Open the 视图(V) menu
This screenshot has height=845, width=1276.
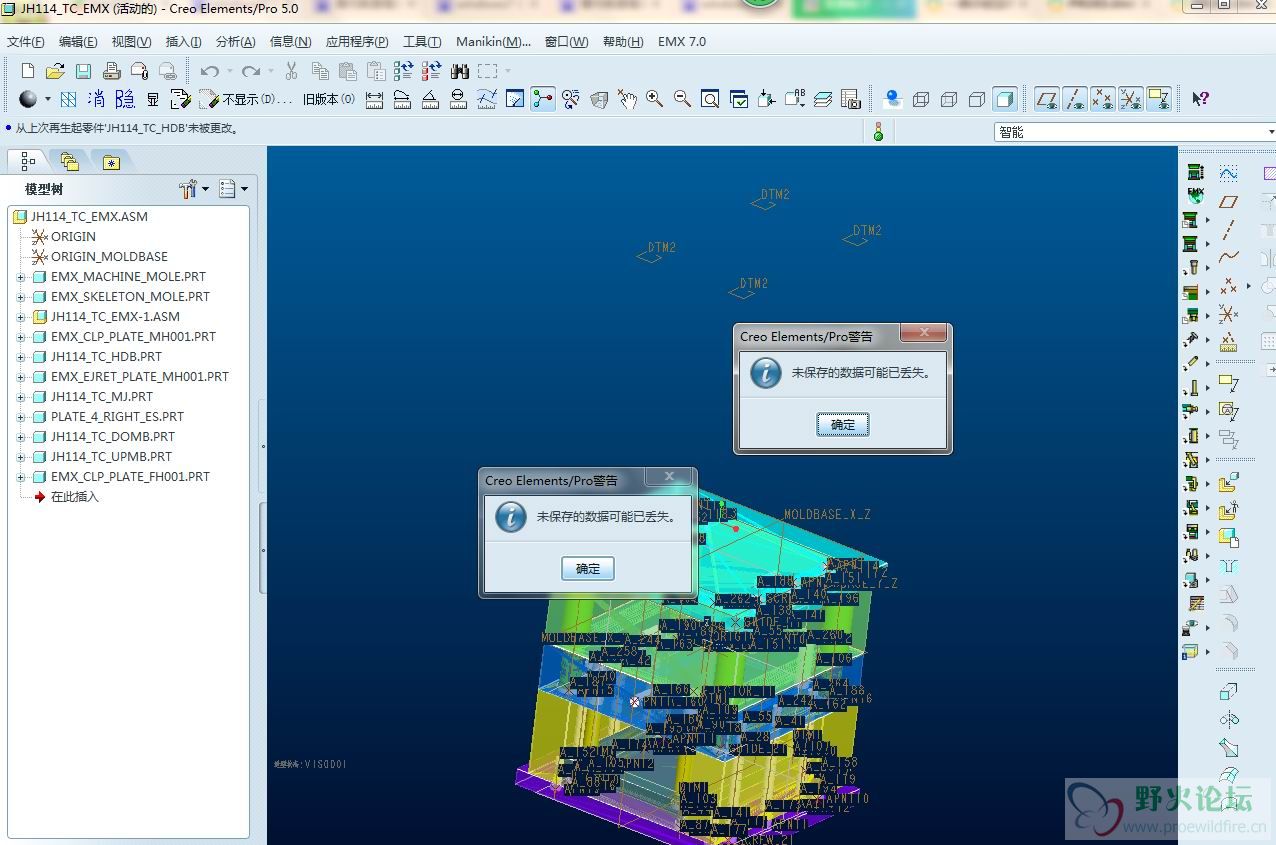tap(131, 42)
